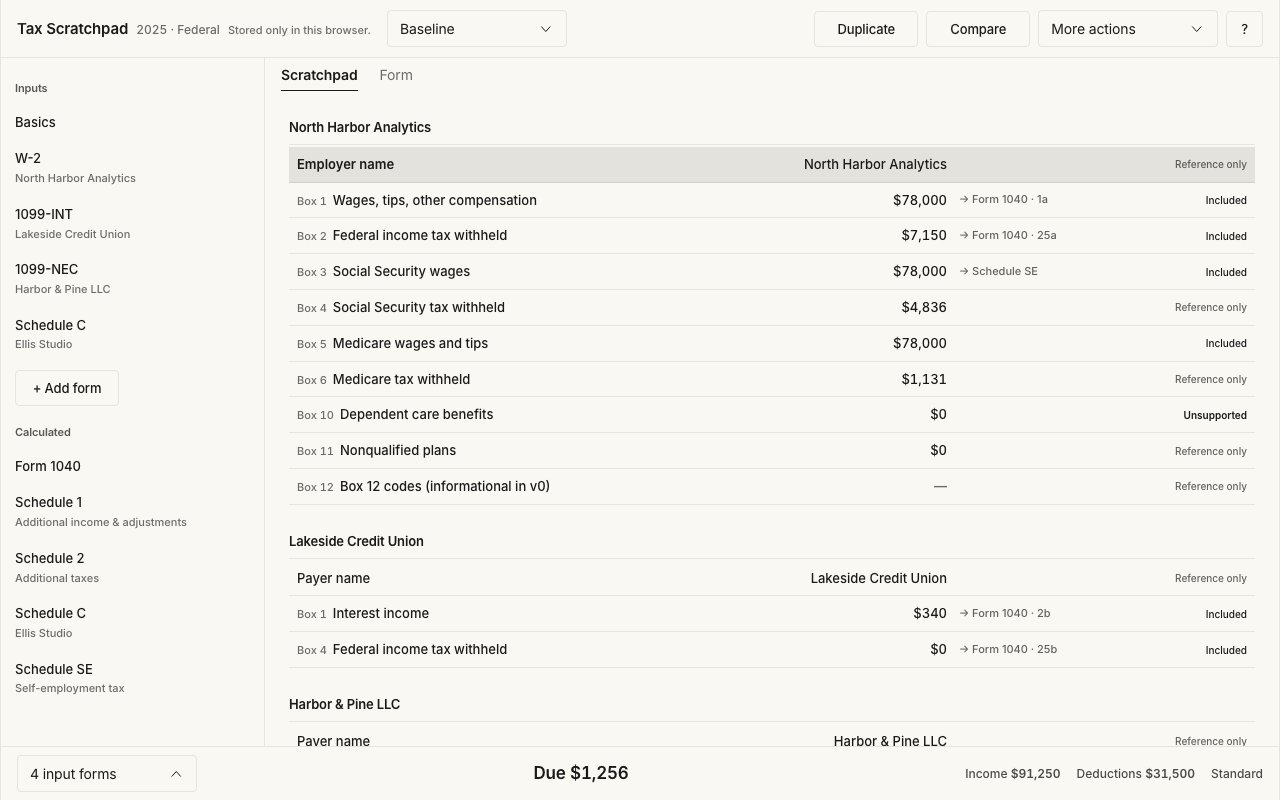Click the Unsupported status for Dependent care benefits

click(x=1215, y=415)
